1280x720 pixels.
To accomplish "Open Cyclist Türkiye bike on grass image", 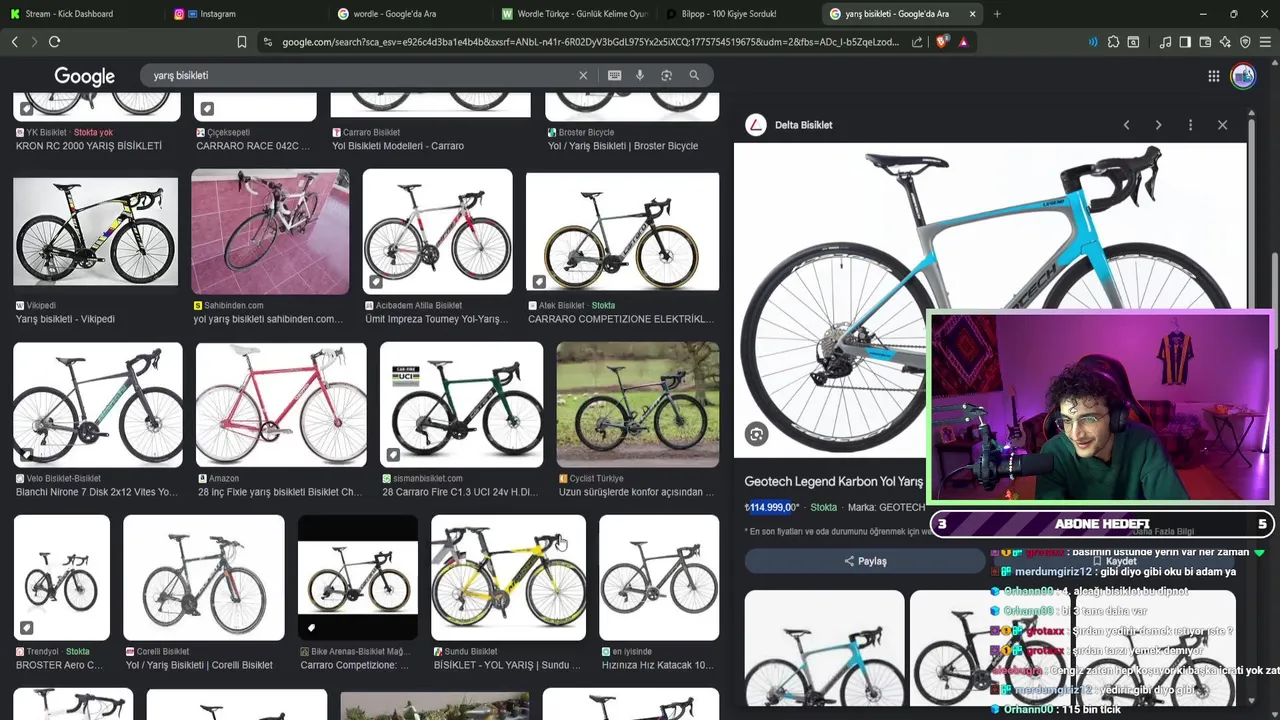I will [637, 404].
